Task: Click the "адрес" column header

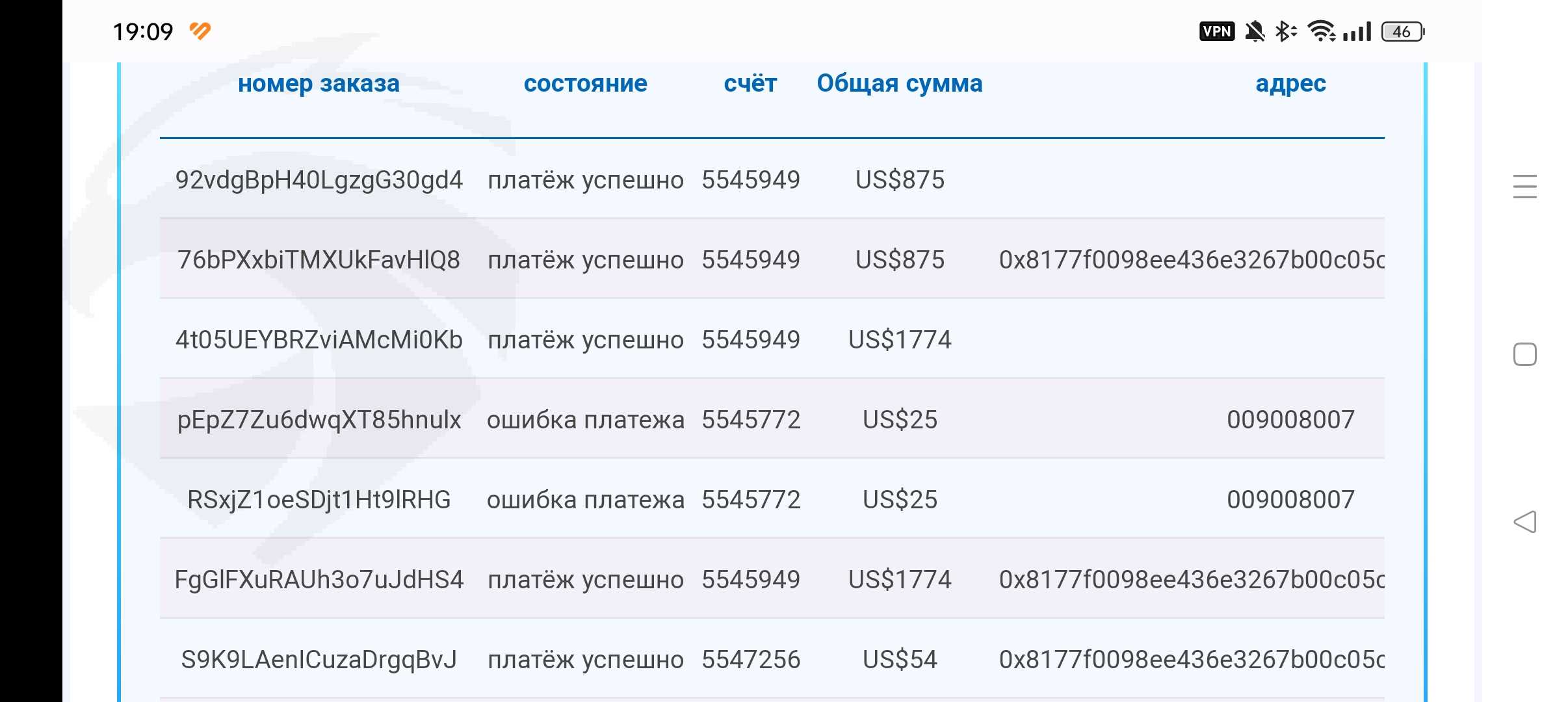Action: click(1290, 83)
